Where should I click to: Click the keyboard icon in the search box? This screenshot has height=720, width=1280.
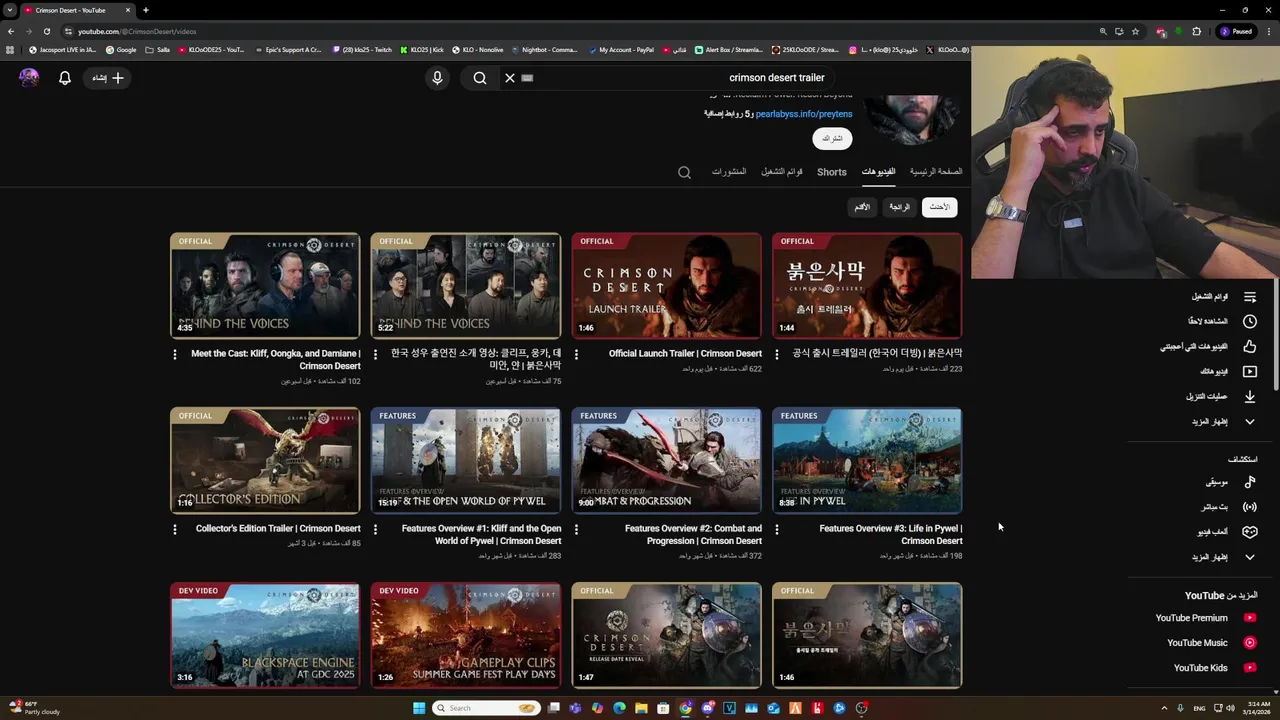click(x=528, y=77)
